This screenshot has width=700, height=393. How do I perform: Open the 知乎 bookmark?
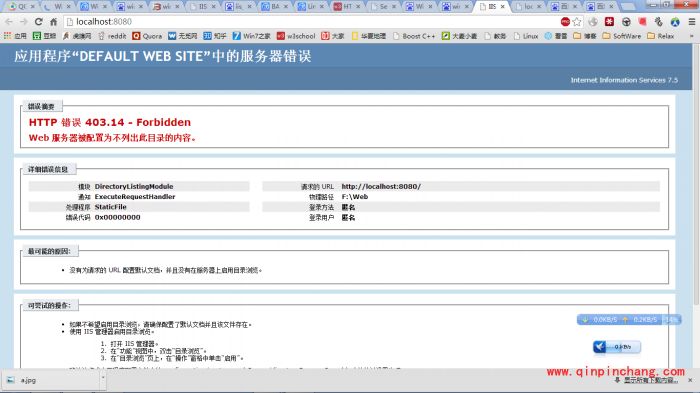click(x=215, y=36)
